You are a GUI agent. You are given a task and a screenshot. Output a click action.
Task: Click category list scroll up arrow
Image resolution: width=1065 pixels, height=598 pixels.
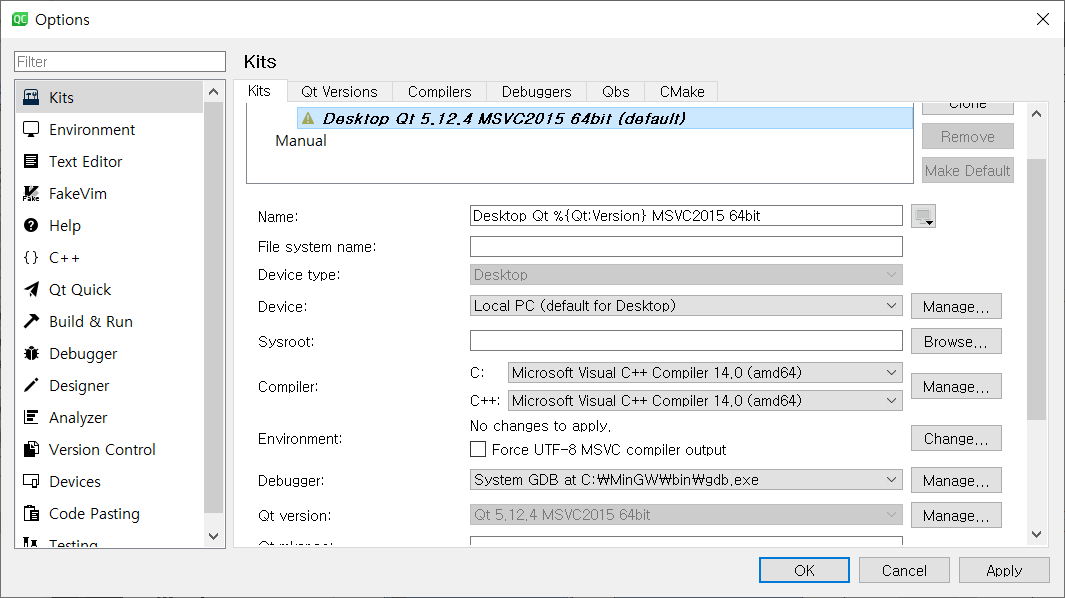tap(213, 91)
